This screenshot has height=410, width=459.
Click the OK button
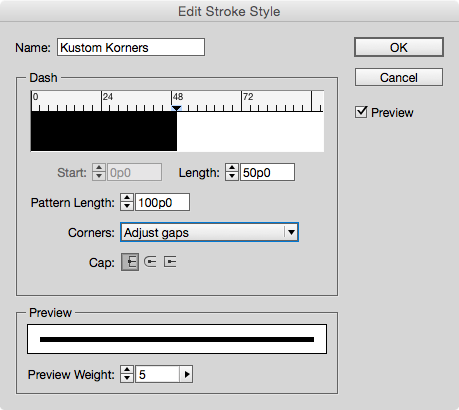(x=399, y=47)
